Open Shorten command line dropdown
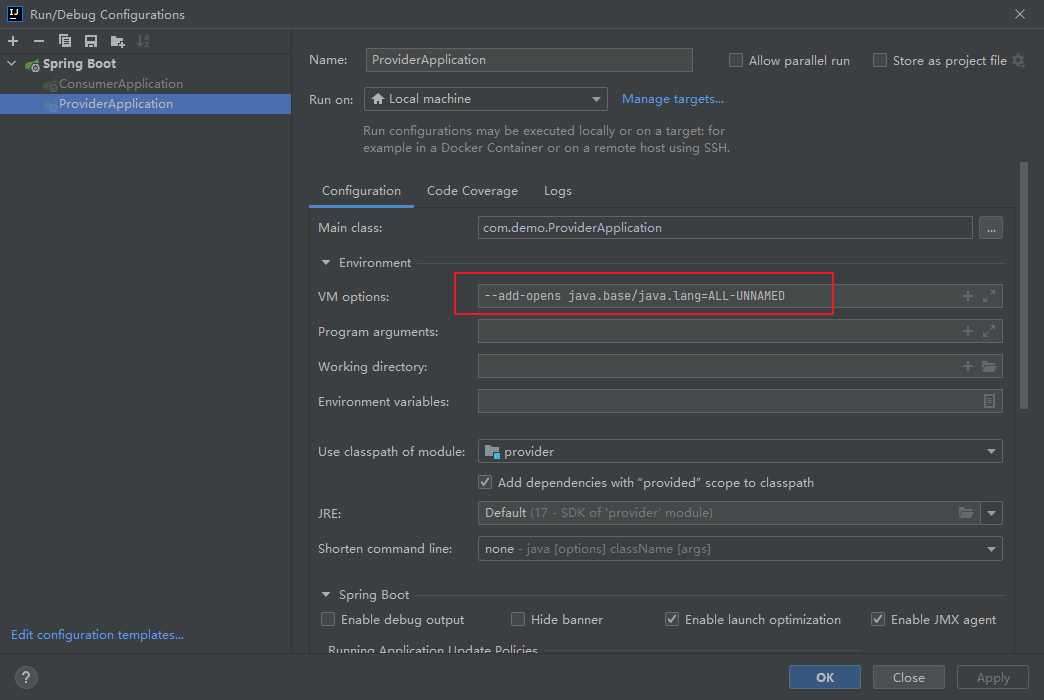Viewport: 1044px width, 700px height. (x=740, y=549)
